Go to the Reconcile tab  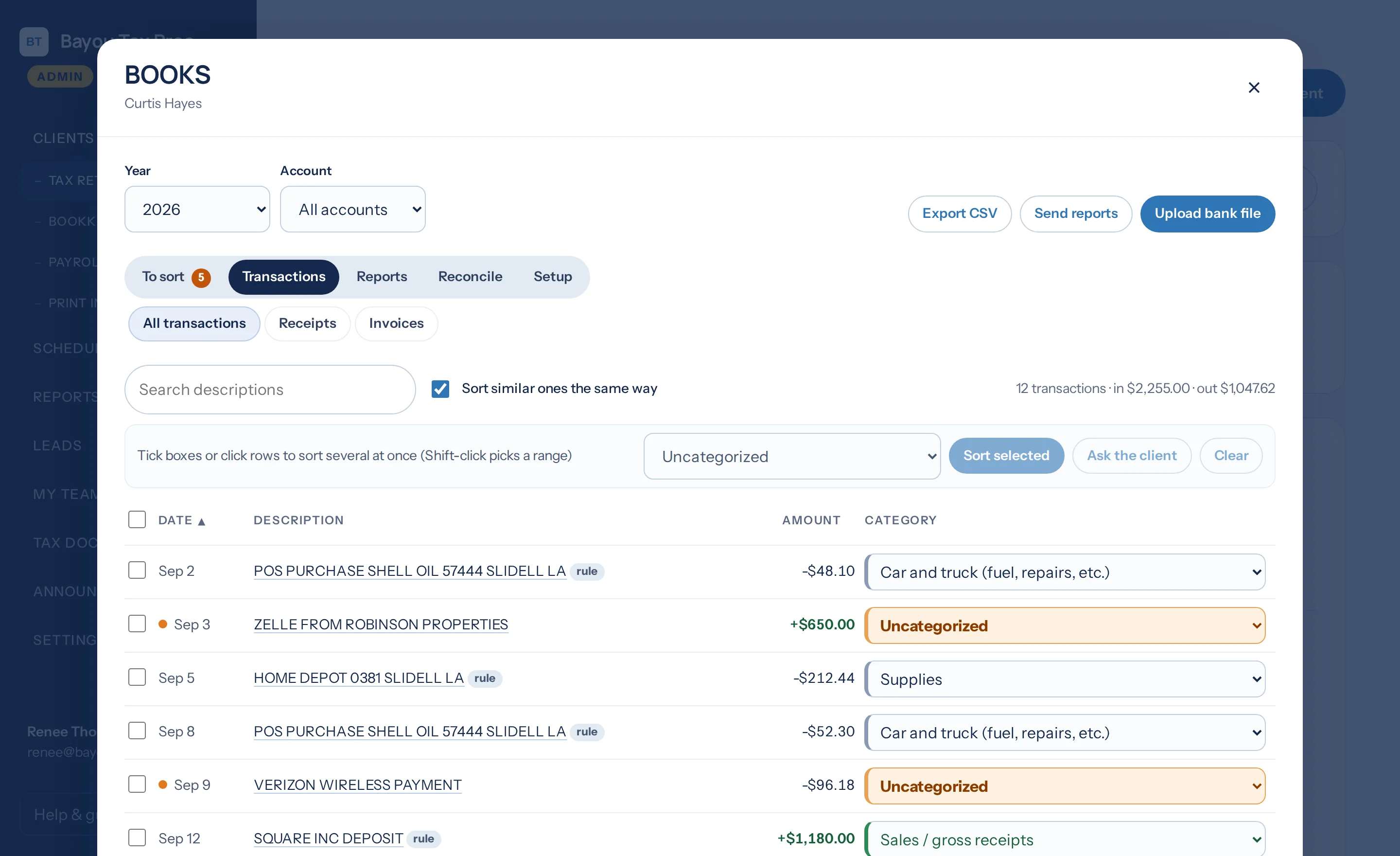(x=470, y=277)
